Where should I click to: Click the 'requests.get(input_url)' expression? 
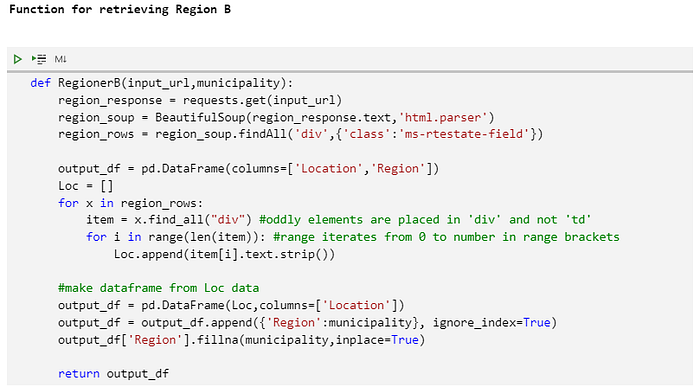(x=262, y=100)
